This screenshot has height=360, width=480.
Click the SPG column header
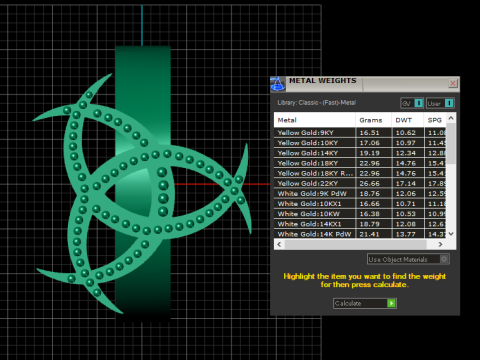point(435,120)
